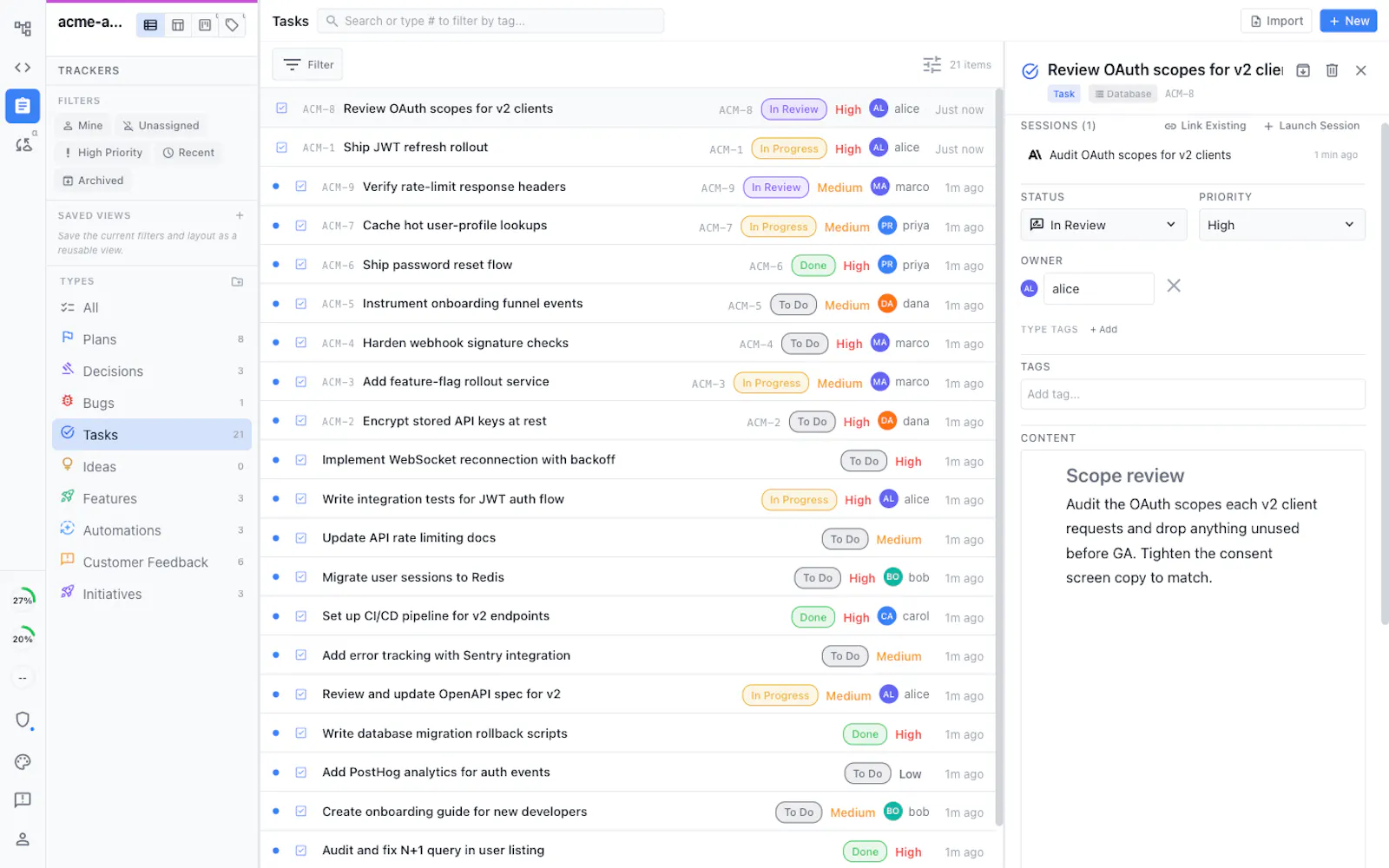
Task: Click the 27% progress ring indicator
Action: [x=23, y=599]
